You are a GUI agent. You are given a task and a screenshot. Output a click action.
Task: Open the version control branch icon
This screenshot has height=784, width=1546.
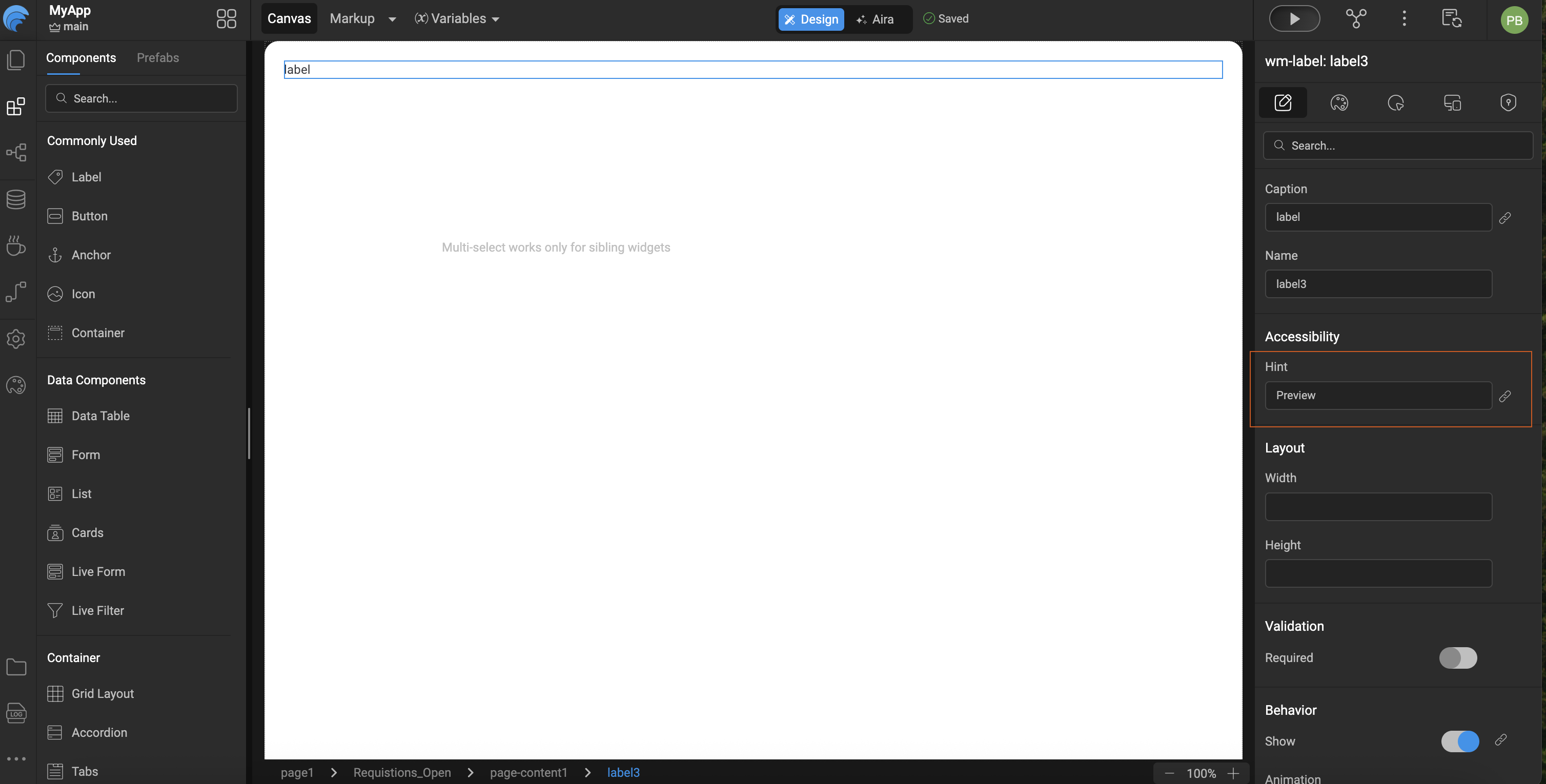click(1356, 18)
